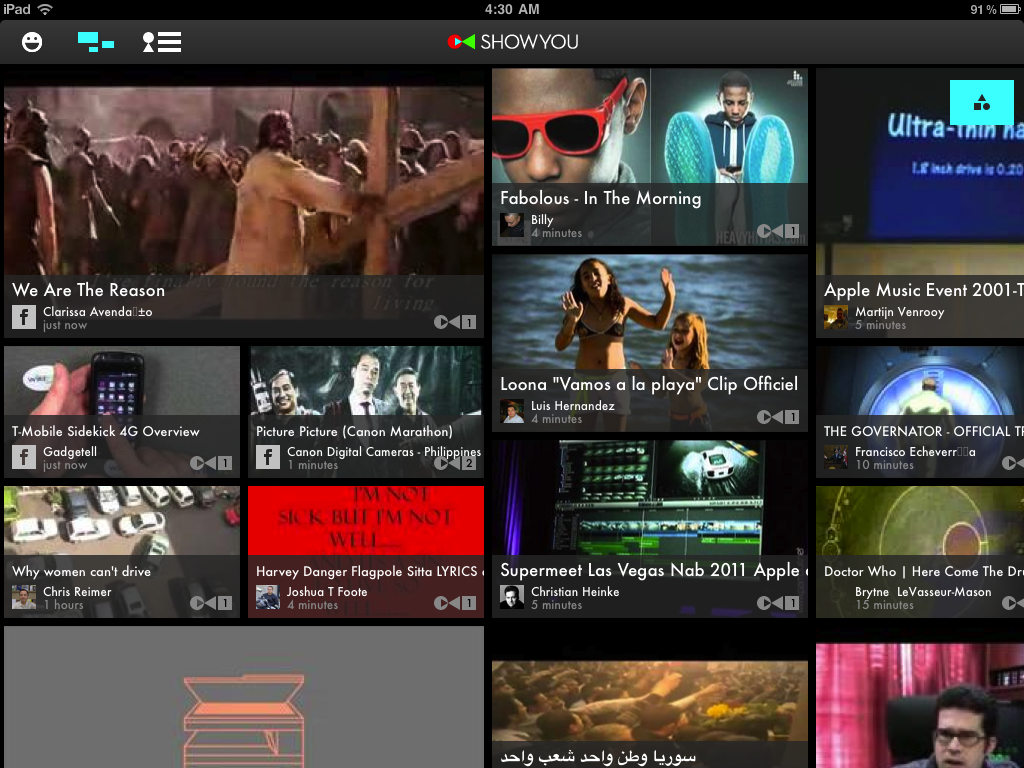
Task: Play Supermeet Las Vegas Nab 2011 video
Action: pos(650,529)
